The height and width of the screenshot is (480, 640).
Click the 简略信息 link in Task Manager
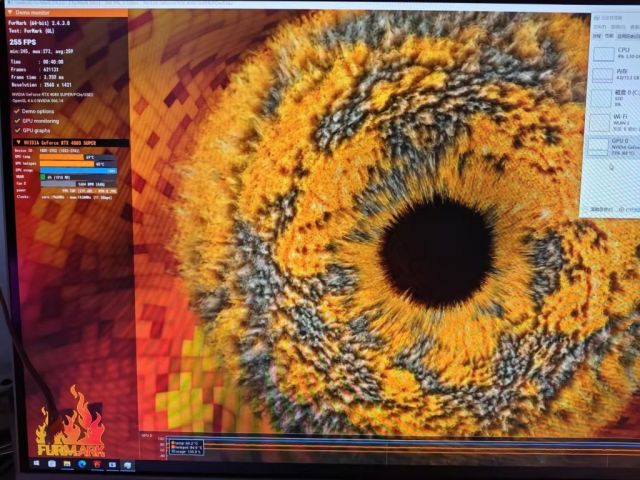coord(602,209)
